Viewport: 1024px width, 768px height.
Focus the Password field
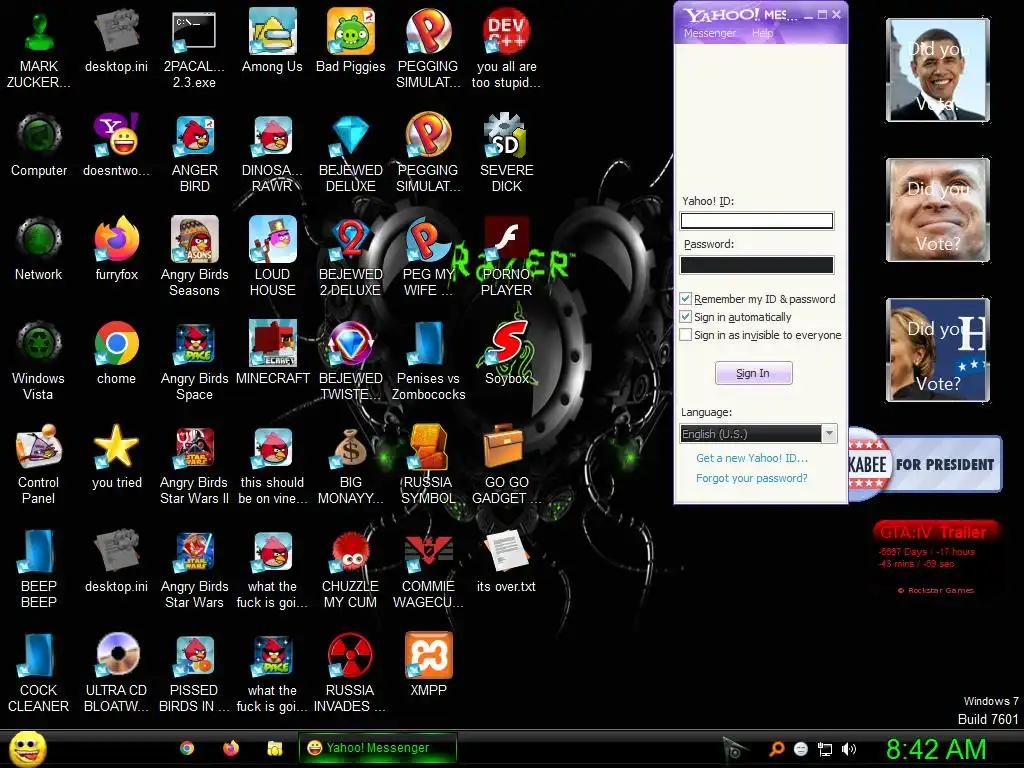757,264
